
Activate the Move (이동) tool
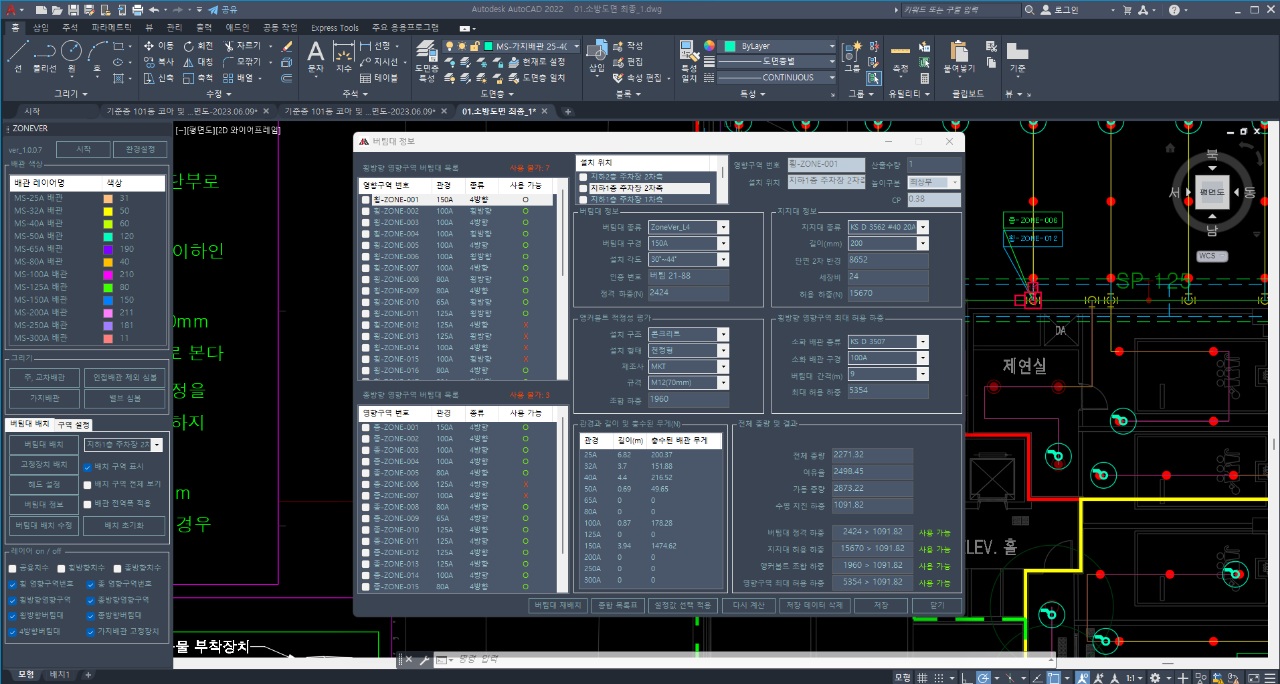tap(159, 46)
